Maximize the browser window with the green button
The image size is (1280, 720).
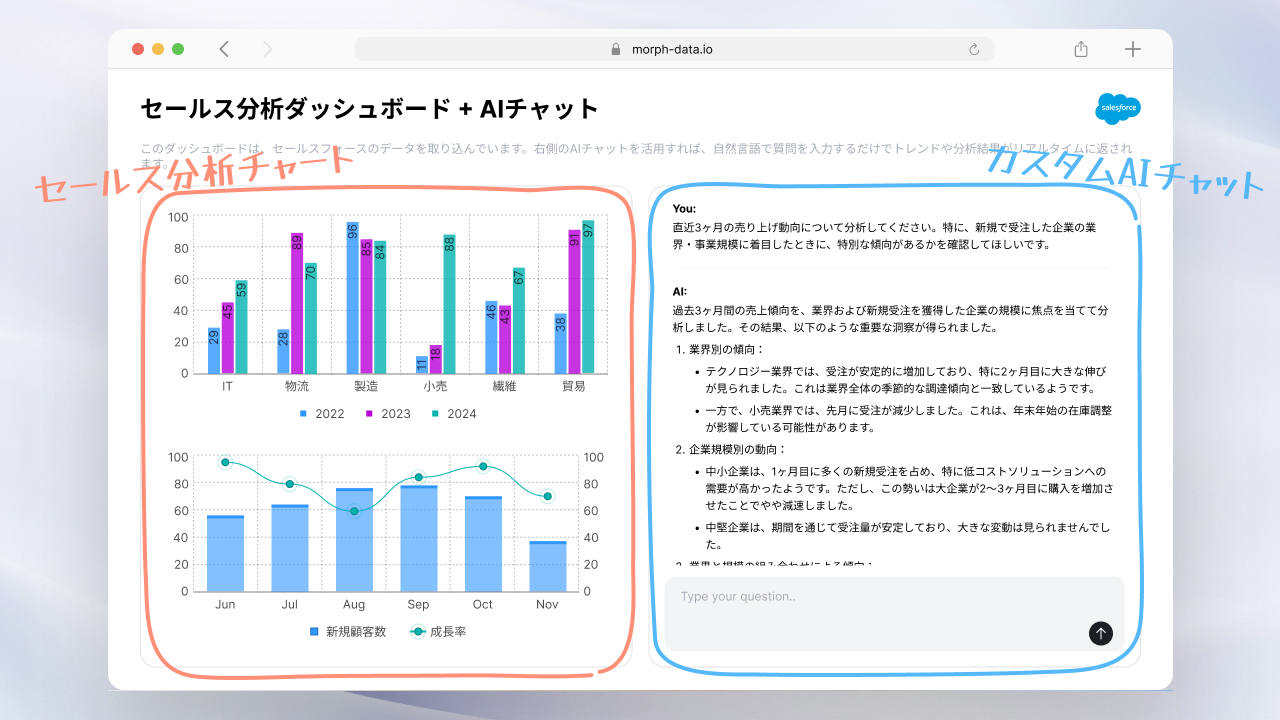(x=178, y=49)
